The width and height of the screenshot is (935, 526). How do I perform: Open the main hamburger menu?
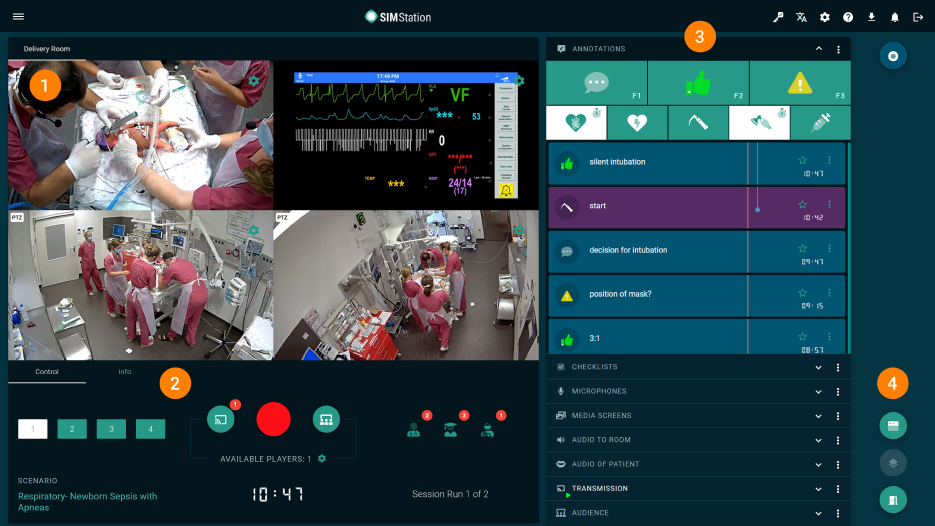tap(18, 17)
